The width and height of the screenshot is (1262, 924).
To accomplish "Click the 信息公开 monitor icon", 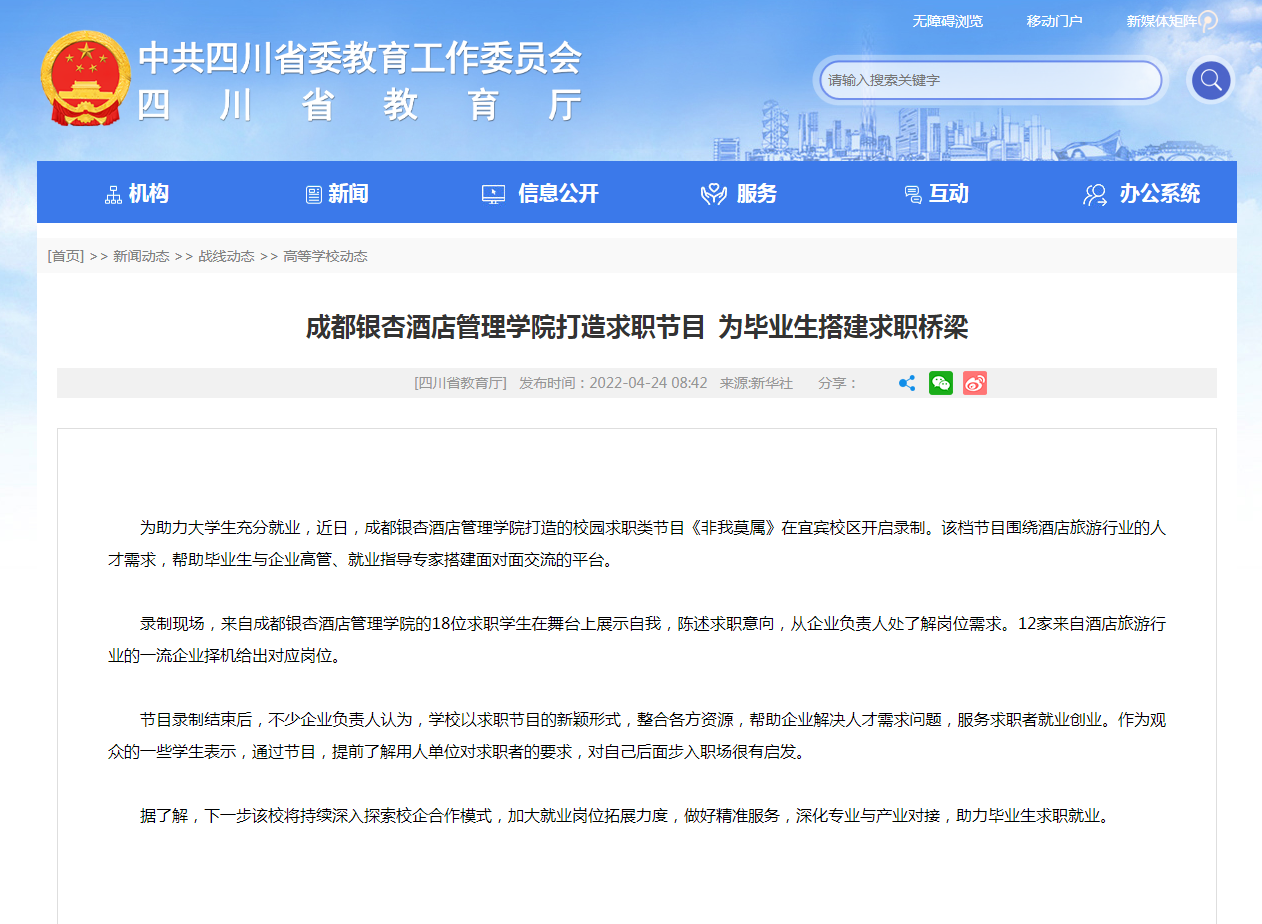I will 492,192.
